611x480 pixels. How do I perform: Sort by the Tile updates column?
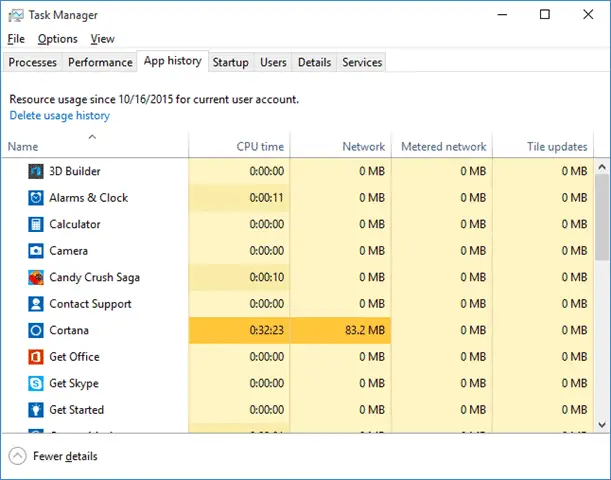(x=543, y=145)
